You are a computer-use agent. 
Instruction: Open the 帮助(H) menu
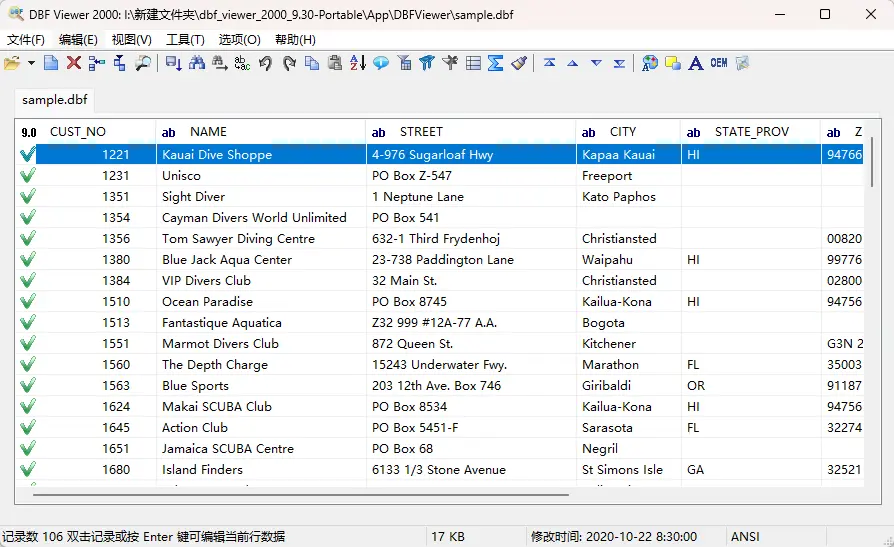click(x=295, y=39)
